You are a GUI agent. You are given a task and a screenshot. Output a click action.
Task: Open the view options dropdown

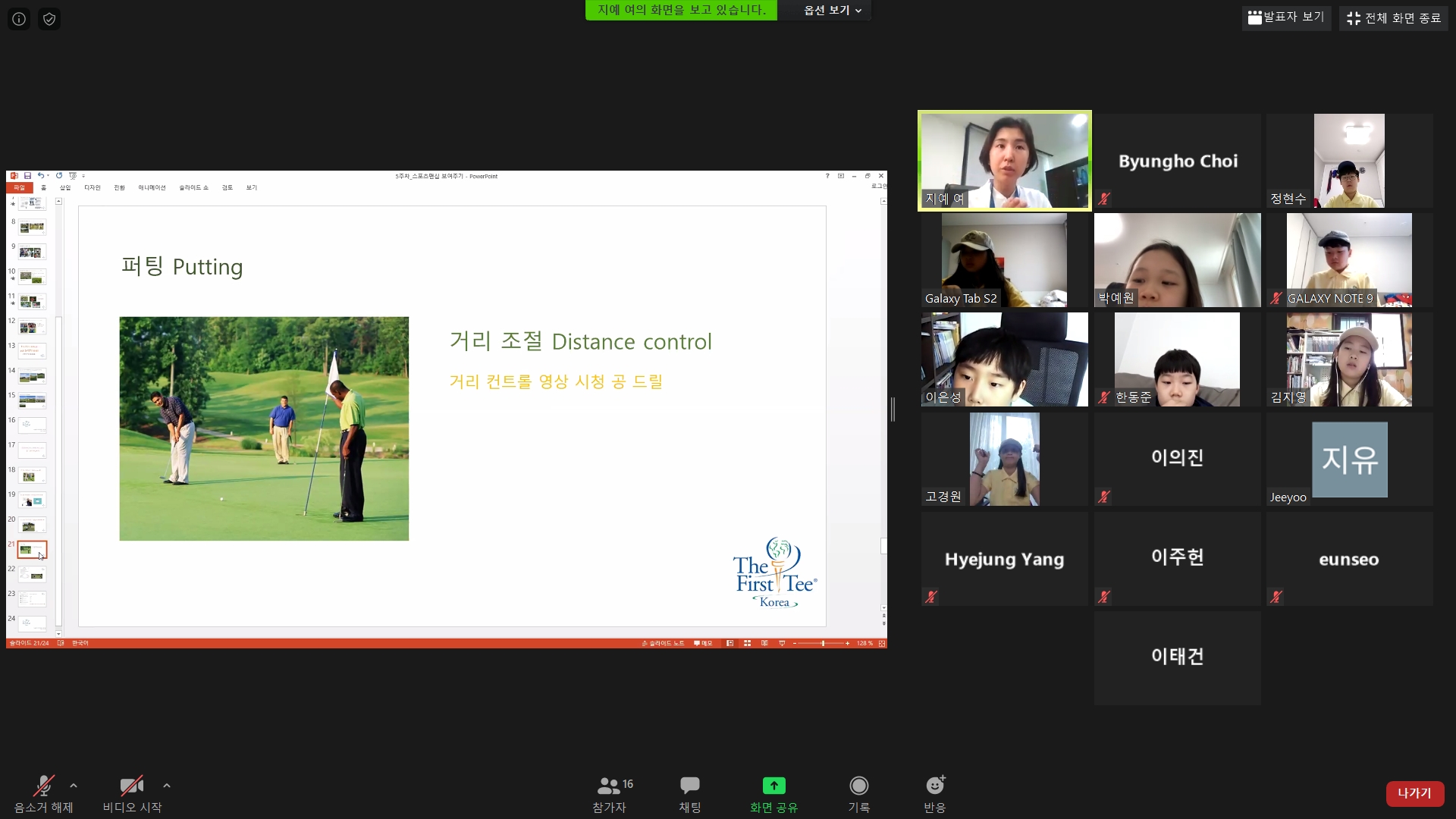point(832,11)
